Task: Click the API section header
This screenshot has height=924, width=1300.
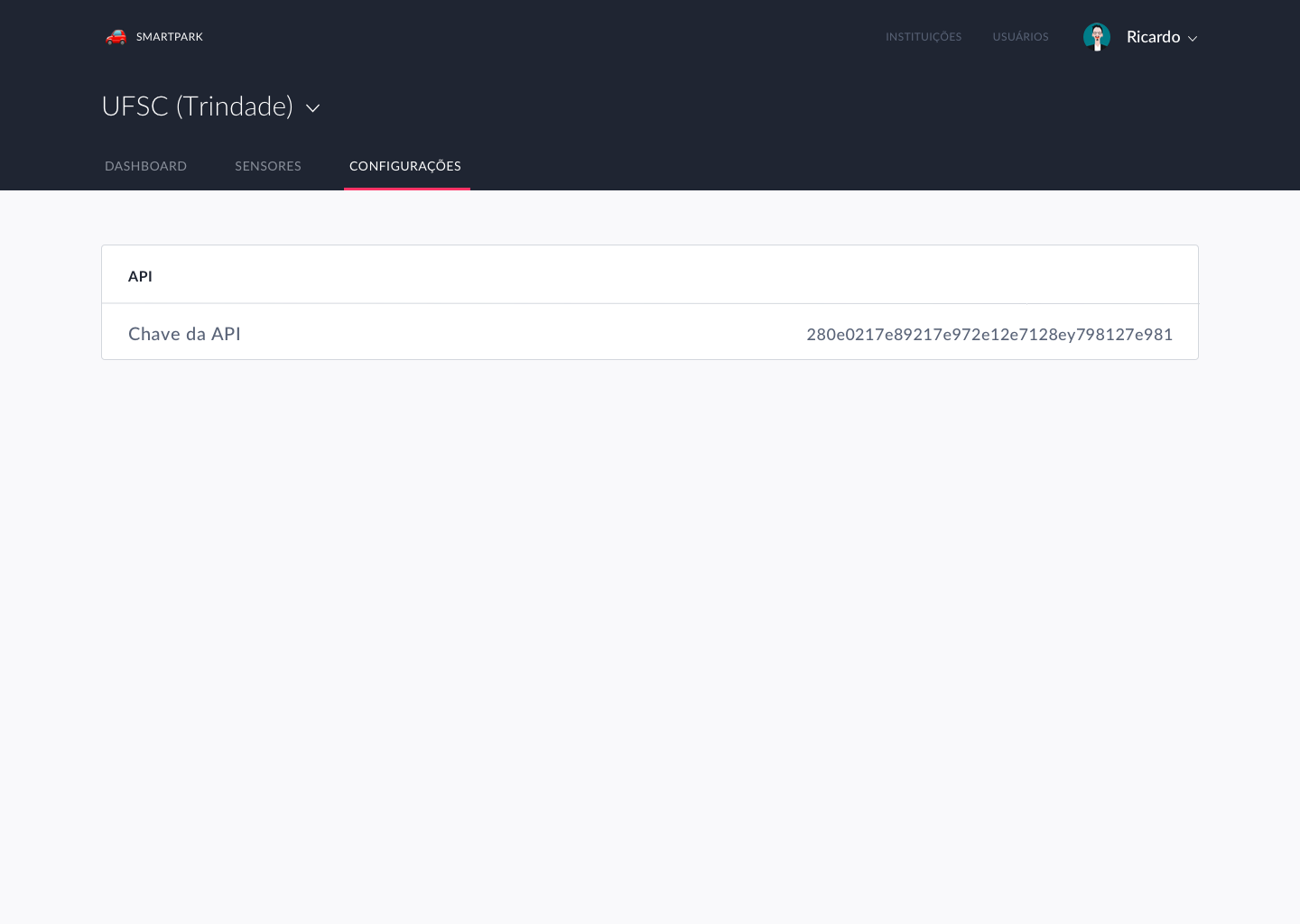Action: 140,276
